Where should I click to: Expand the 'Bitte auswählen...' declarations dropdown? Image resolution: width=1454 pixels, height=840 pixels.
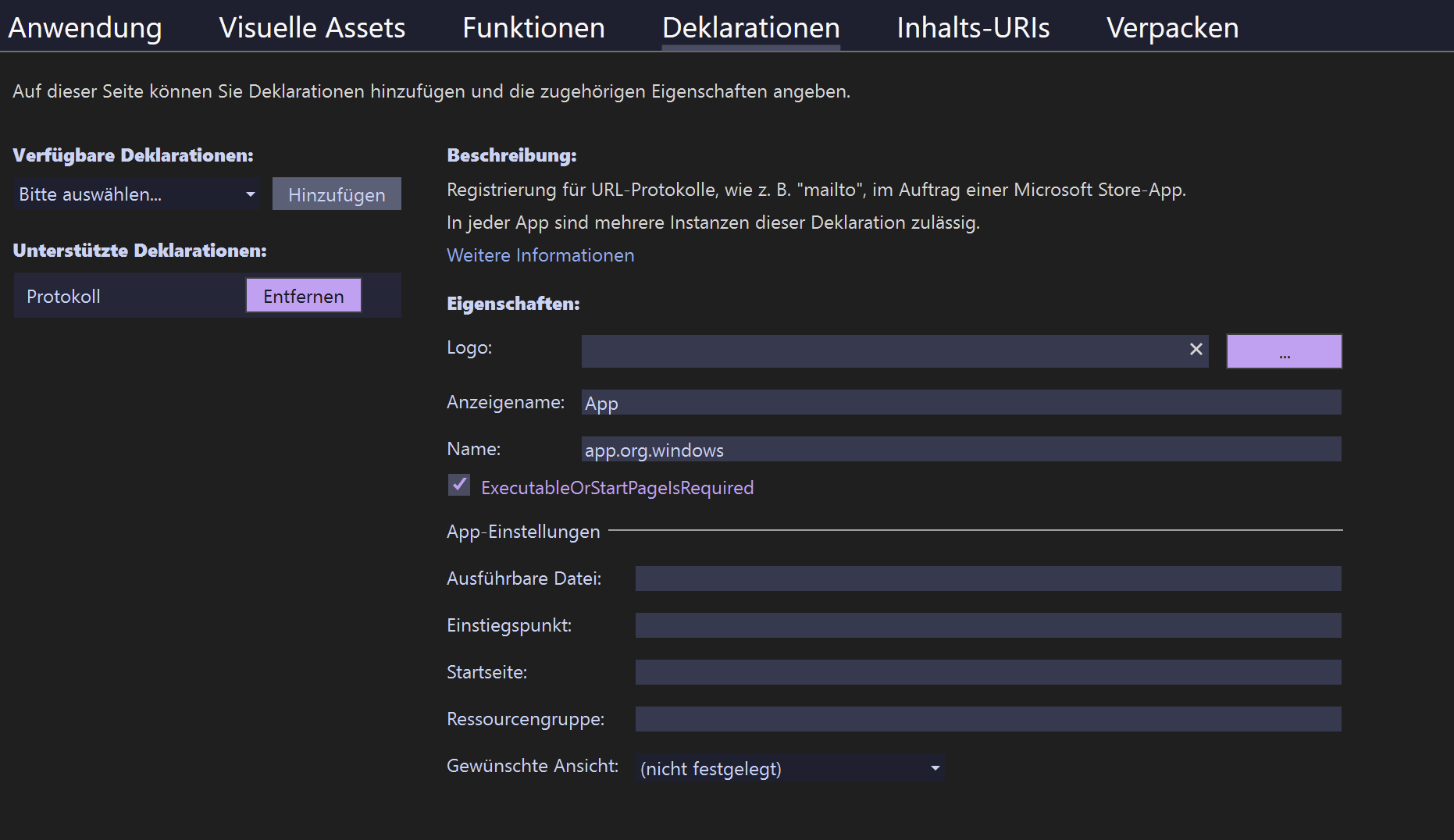pos(137,194)
